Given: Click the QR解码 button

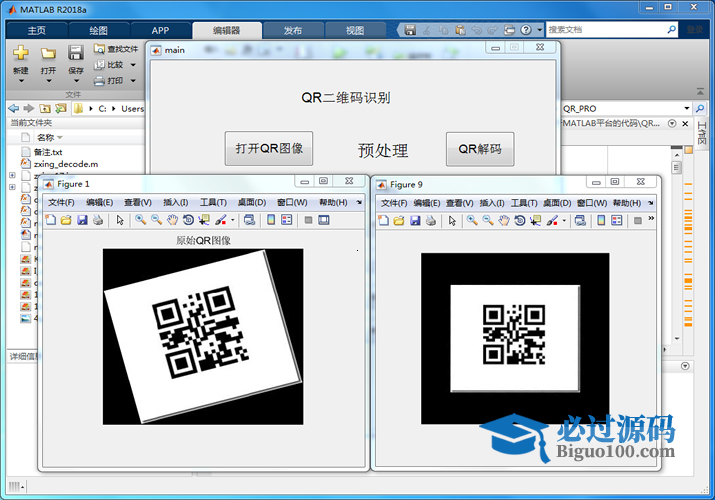Looking at the screenshot, I should (x=480, y=149).
